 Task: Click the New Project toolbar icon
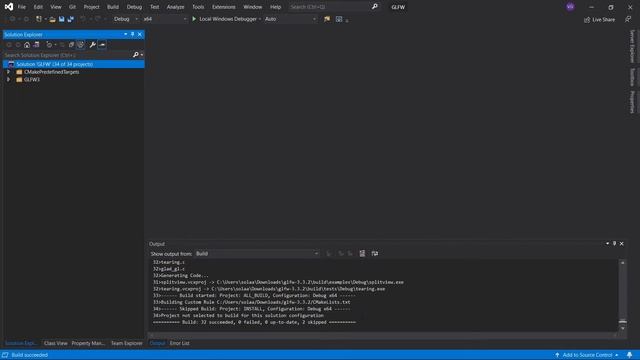(x=39, y=19)
